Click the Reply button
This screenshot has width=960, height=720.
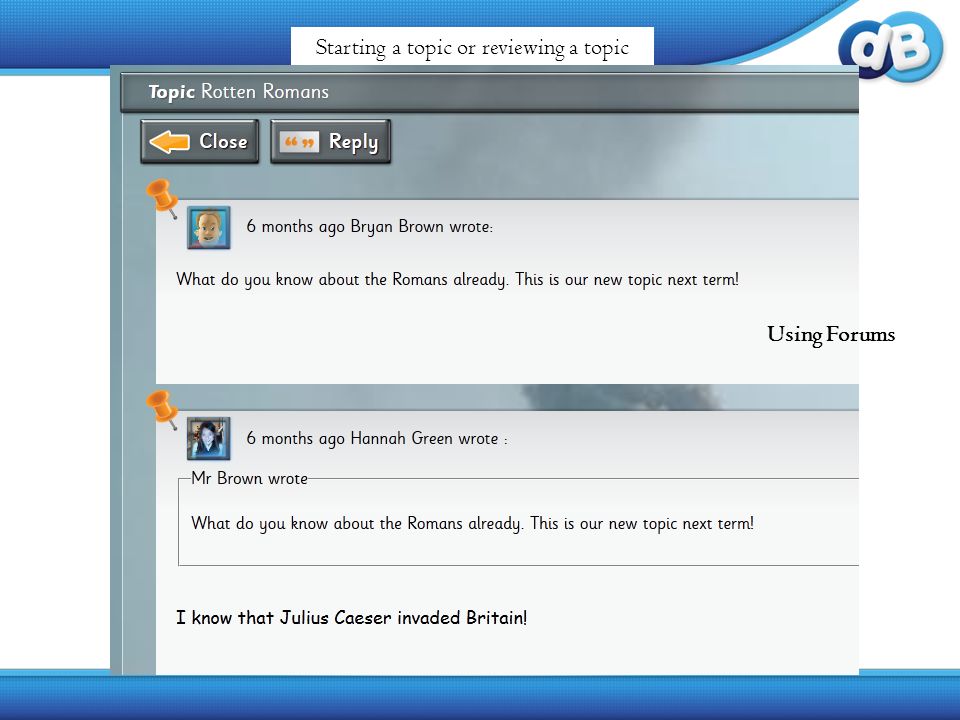pos(331,141)
